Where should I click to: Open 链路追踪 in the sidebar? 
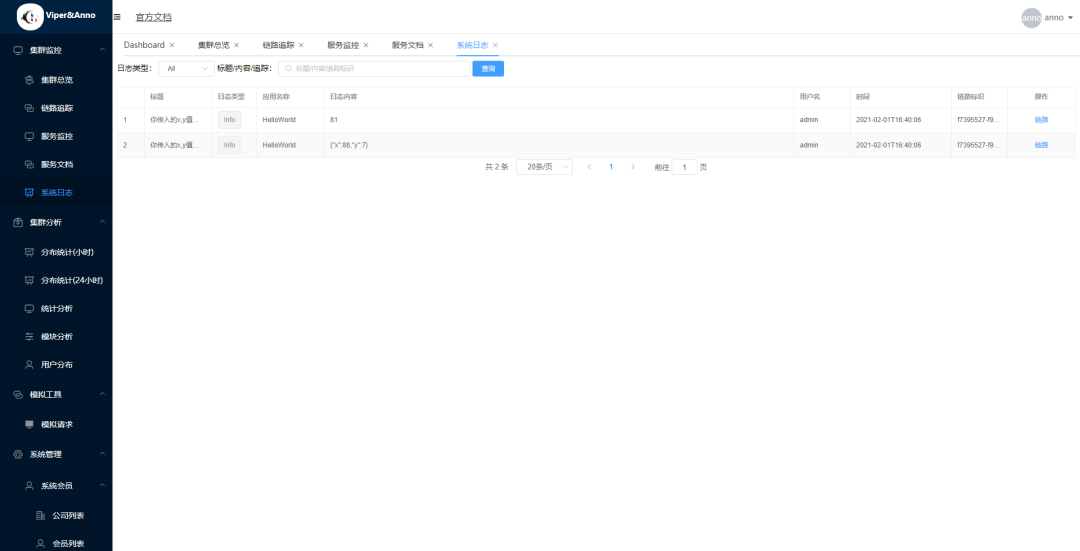click(x=56, y=108)
